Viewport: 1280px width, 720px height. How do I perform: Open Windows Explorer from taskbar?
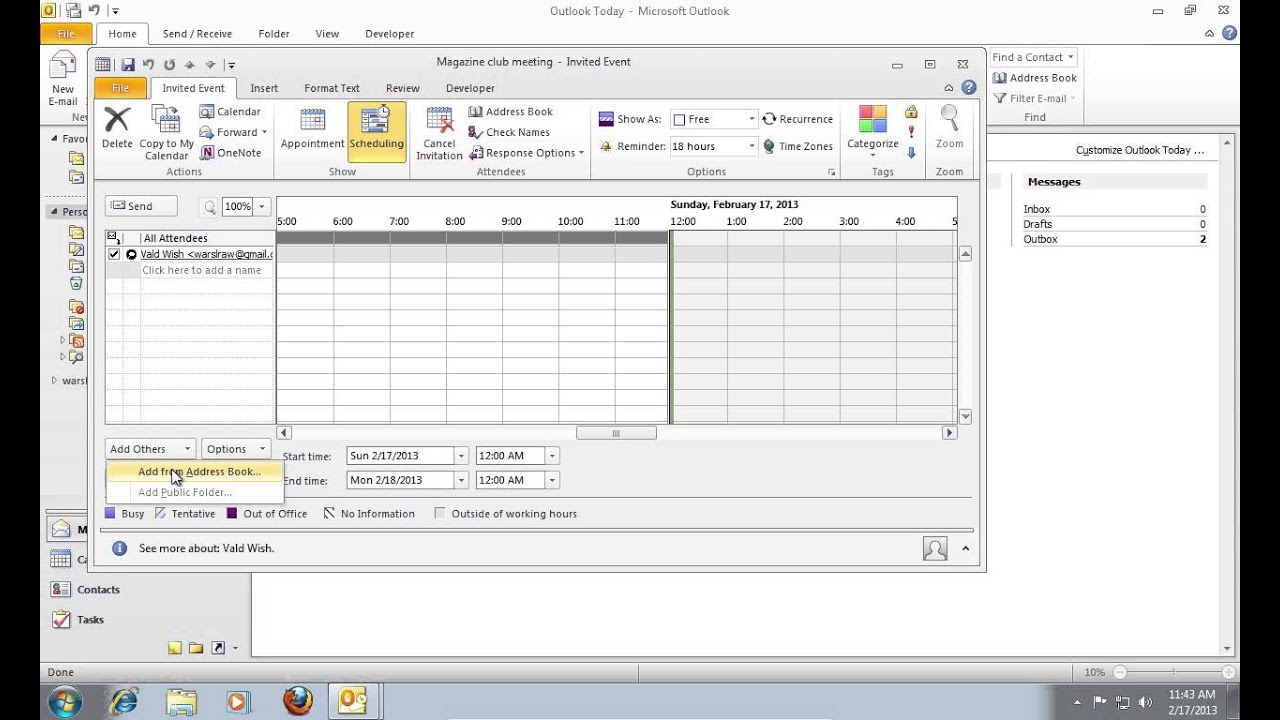coord(182,700)
